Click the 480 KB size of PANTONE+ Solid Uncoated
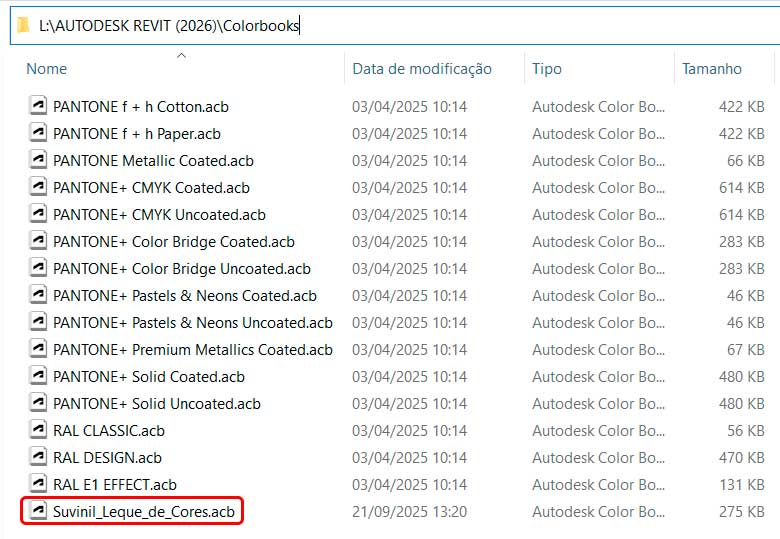The height and width of the screenshot is (539, 780). coord(742,404)
